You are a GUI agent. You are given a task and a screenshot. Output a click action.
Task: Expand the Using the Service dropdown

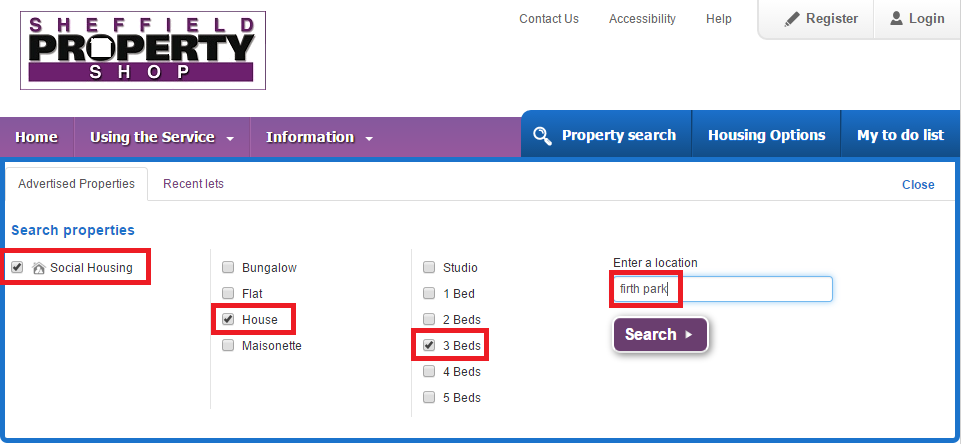pos(162,137)
